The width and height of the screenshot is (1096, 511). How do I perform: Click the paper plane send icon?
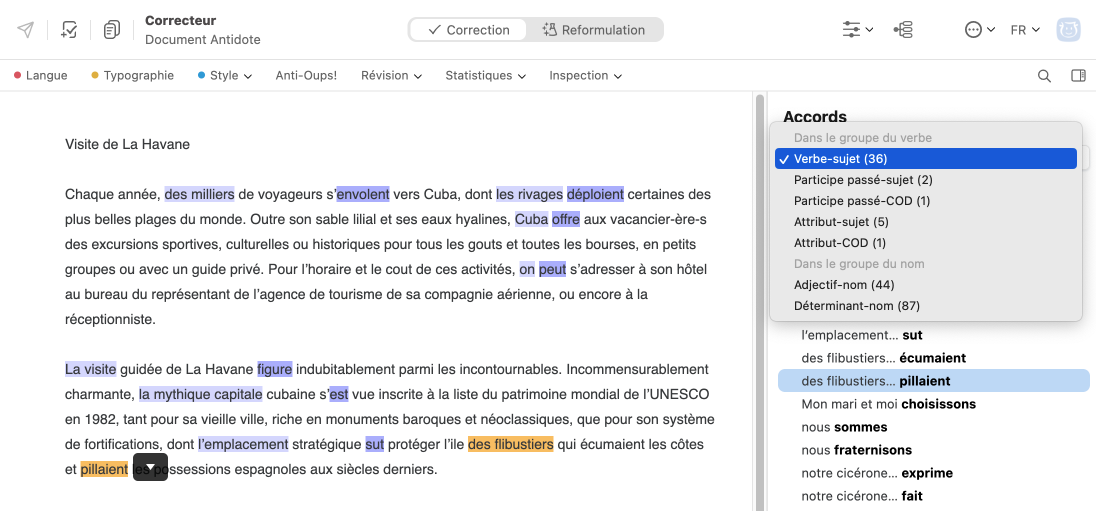(x=26, y=30)
